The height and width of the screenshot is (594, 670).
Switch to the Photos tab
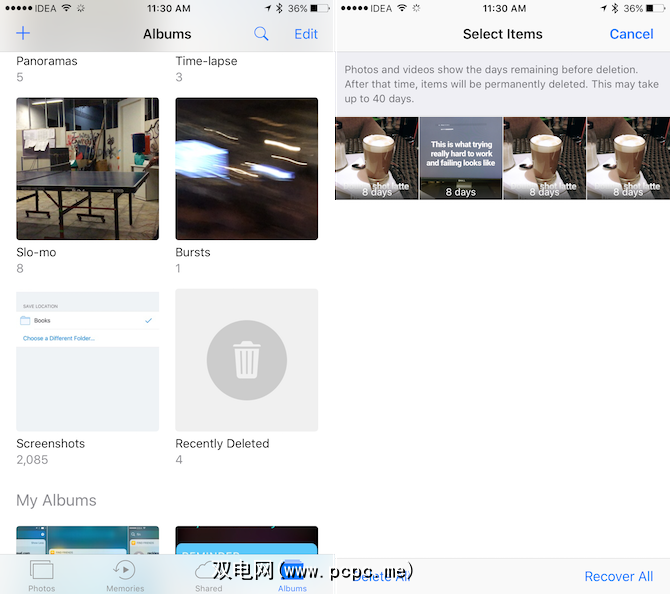click(x=41, y=576)
